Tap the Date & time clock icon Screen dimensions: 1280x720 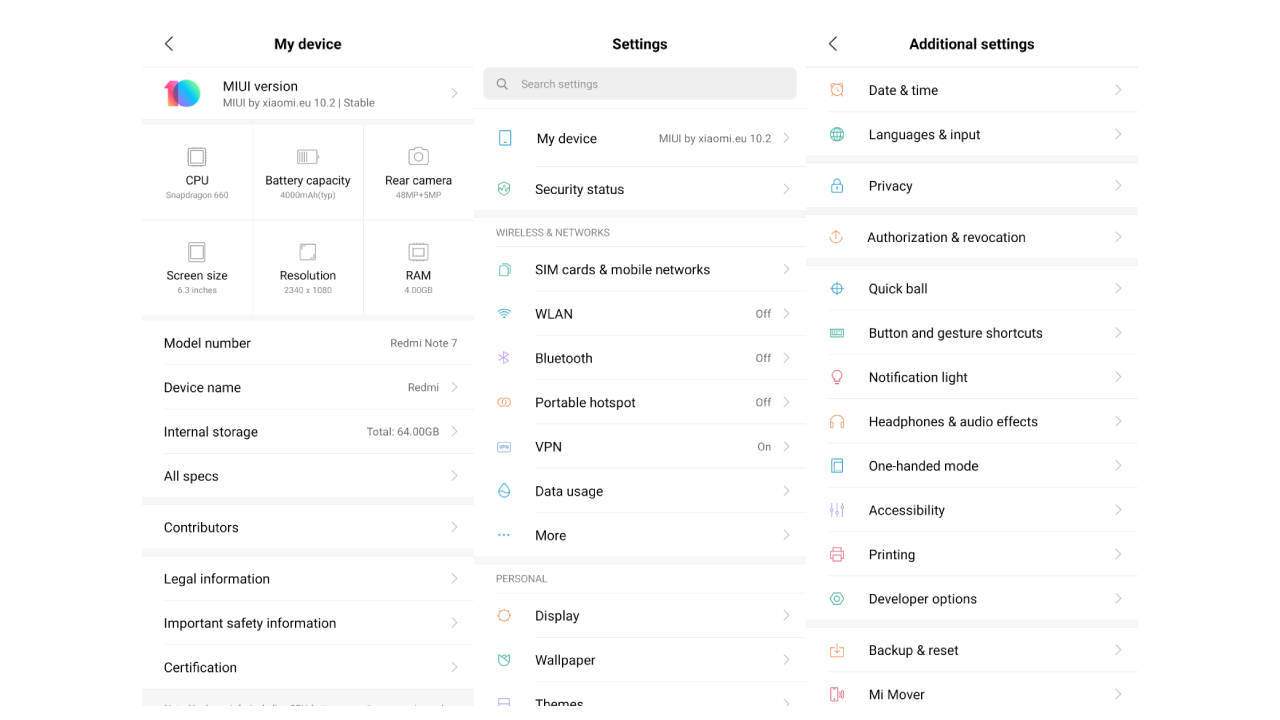point(837,90)
